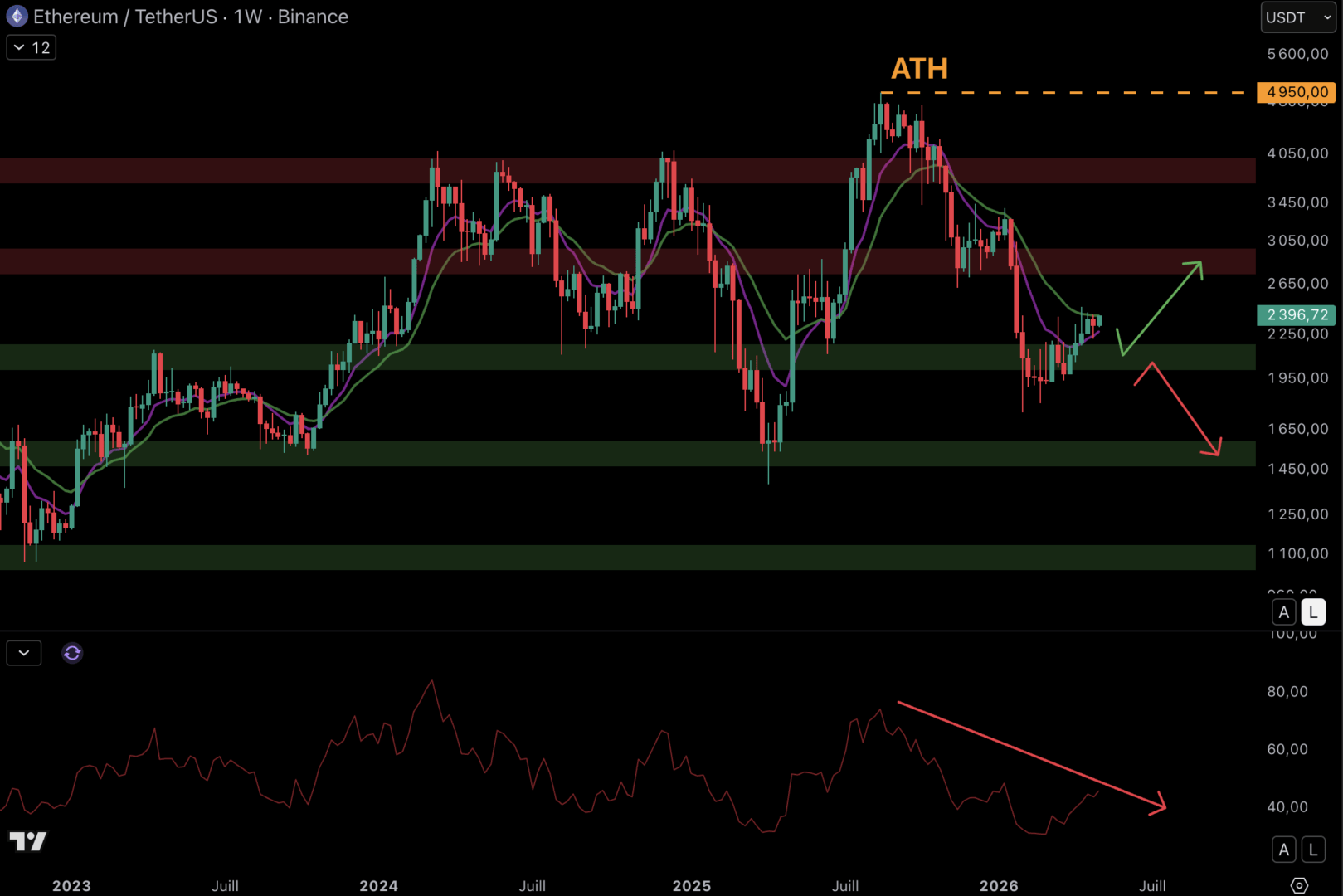Click the 1 250,00 price axis label
This screenshot has width=1343, height=896.
point(1297,514)
